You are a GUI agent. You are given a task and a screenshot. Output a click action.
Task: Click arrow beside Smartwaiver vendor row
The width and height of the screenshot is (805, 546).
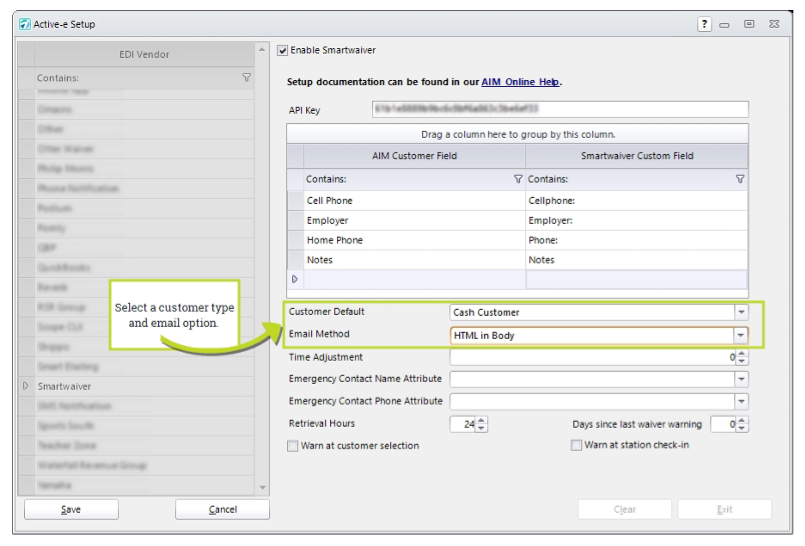pyautogui.click(x=26, y=386)
